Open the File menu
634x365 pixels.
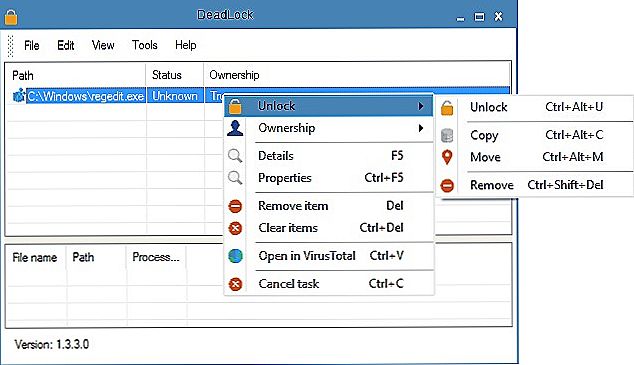(x=32, y=45)
